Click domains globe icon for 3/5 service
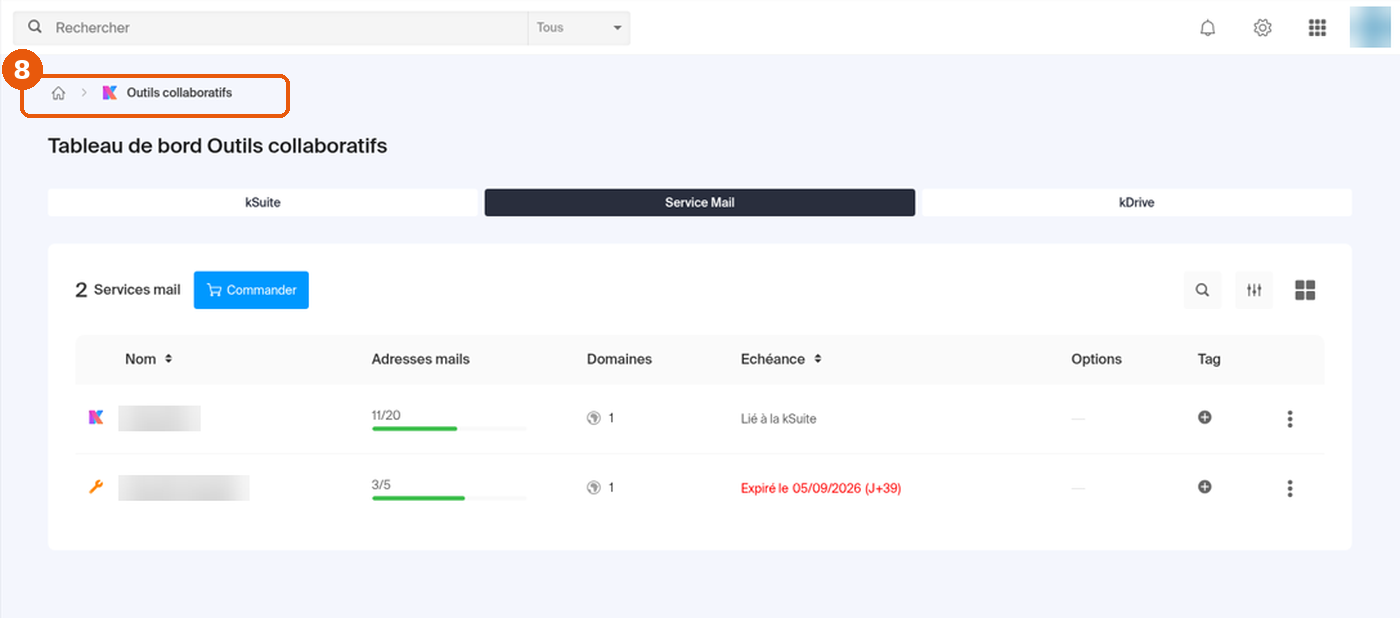Screen dimensions: 1400x618 click(x=594, y=488)
